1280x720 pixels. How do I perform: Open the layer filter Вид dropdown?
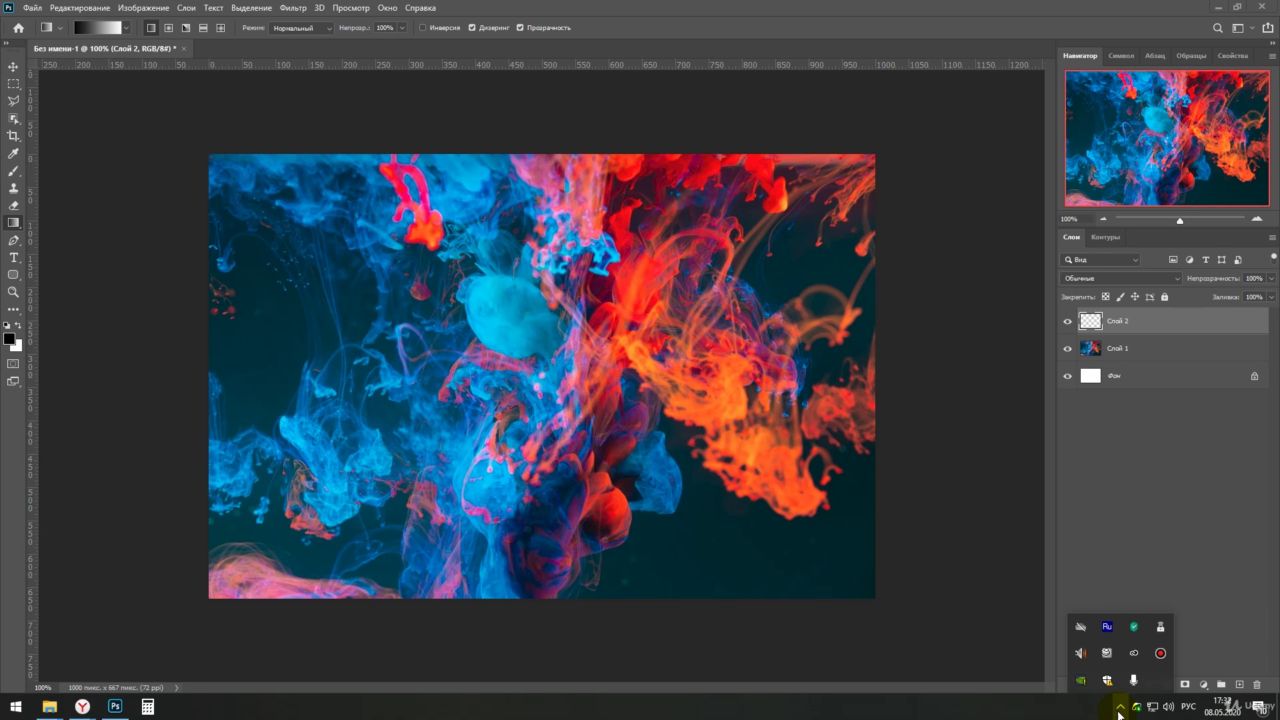pos(1101,260)
